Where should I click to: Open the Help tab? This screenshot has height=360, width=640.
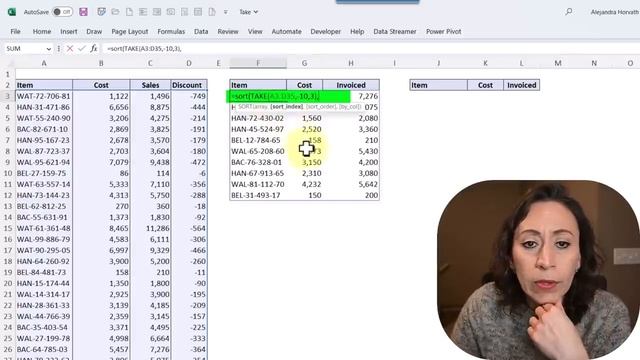point(357,31)
